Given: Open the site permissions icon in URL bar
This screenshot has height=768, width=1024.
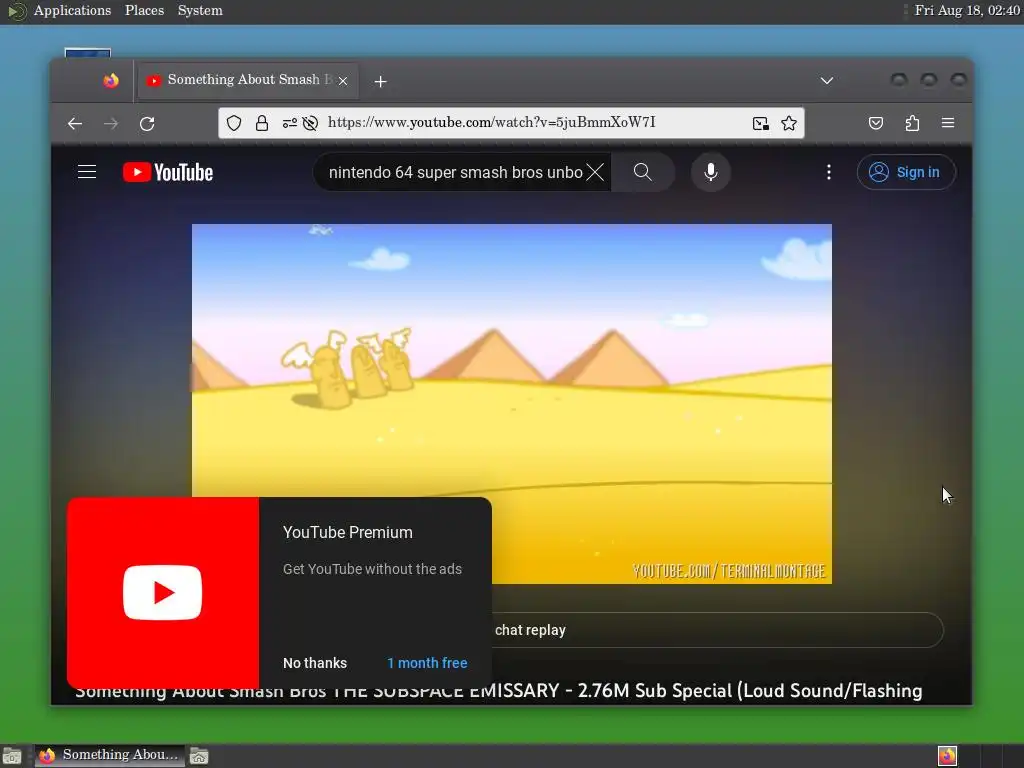Looking at the screenshot, I should coord(289,123).
